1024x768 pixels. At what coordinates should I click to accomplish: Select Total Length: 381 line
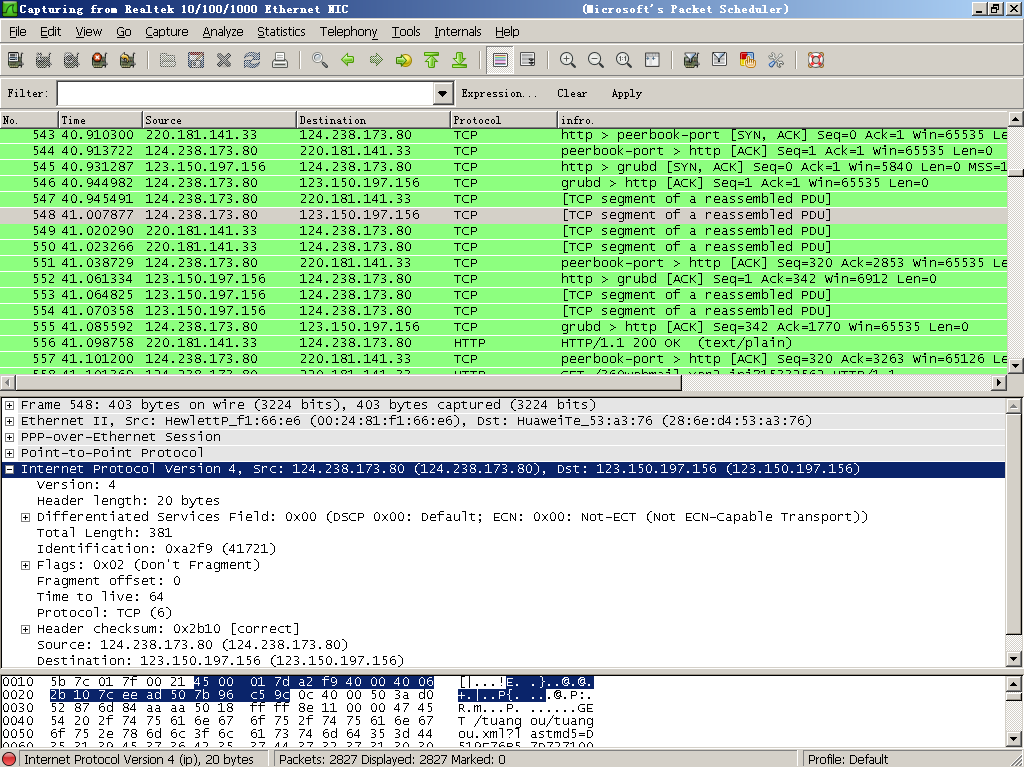104,533
